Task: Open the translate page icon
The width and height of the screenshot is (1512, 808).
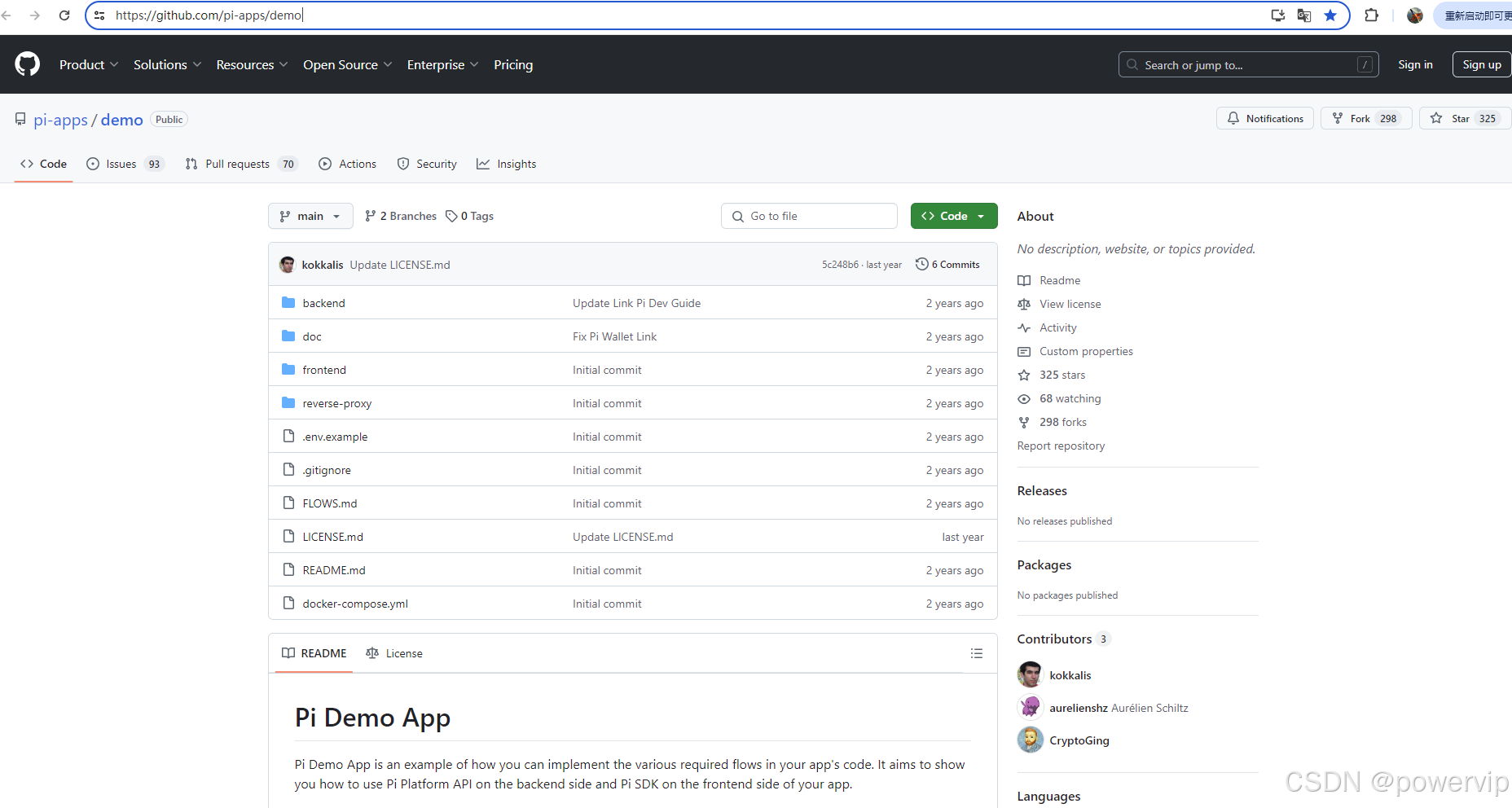Action: pyautogui.click(x=1304, y=15)
